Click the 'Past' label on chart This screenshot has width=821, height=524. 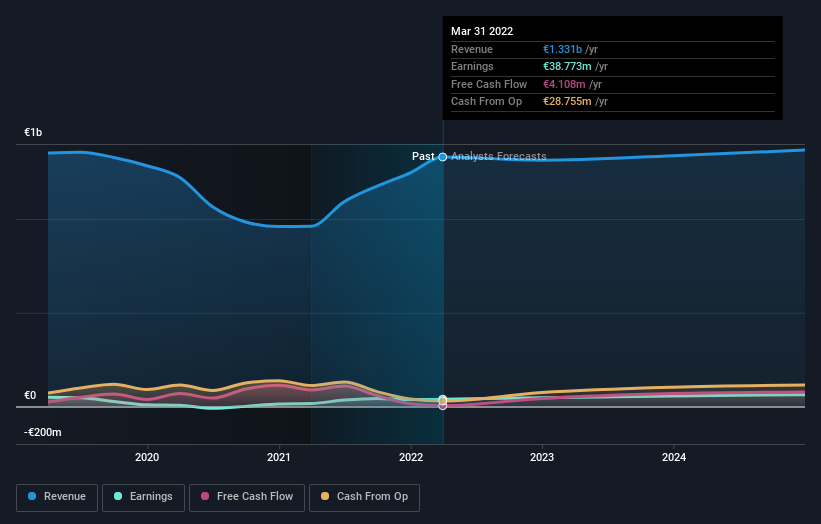tap(423, 157)
